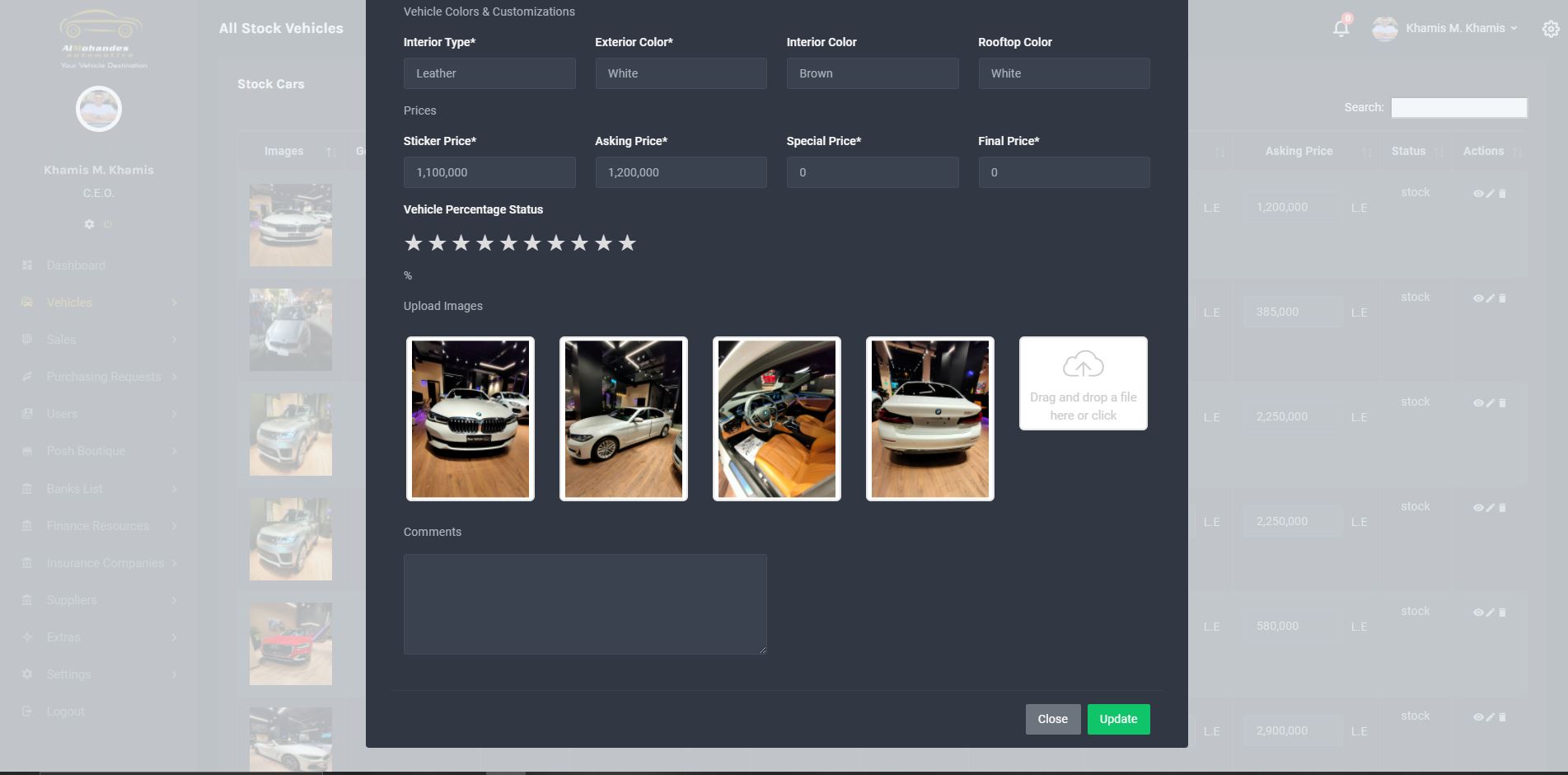Expand the Extras chevron
Screen dimensions: 1568x775
[x=174, y=637]
